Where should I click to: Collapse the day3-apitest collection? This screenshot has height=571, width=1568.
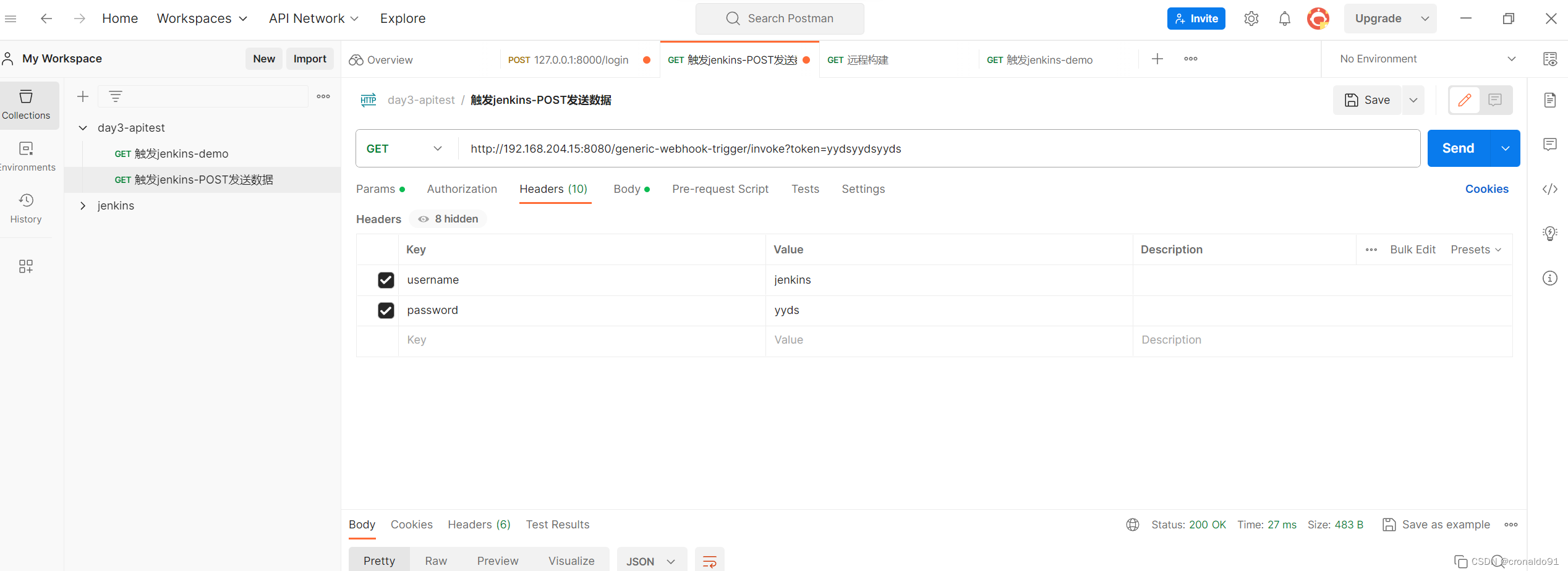point(83,128)
